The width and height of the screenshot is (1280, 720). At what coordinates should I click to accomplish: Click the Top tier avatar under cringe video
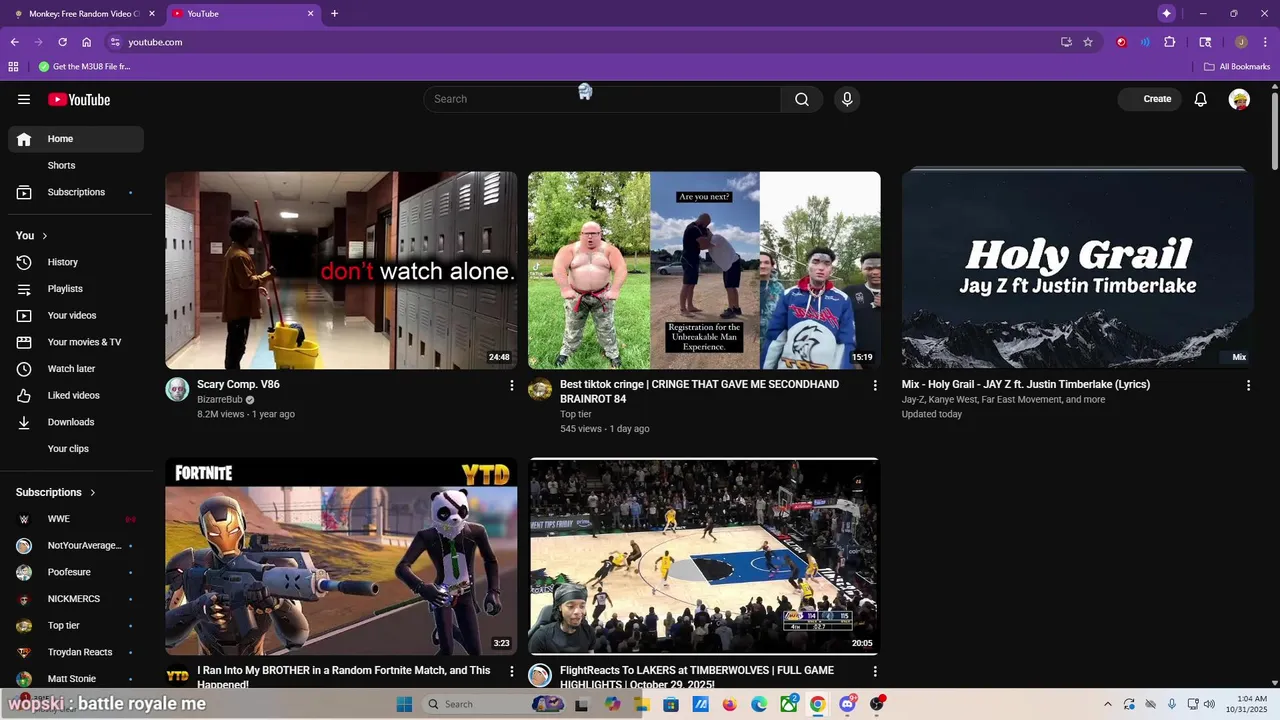pos(540,389)
